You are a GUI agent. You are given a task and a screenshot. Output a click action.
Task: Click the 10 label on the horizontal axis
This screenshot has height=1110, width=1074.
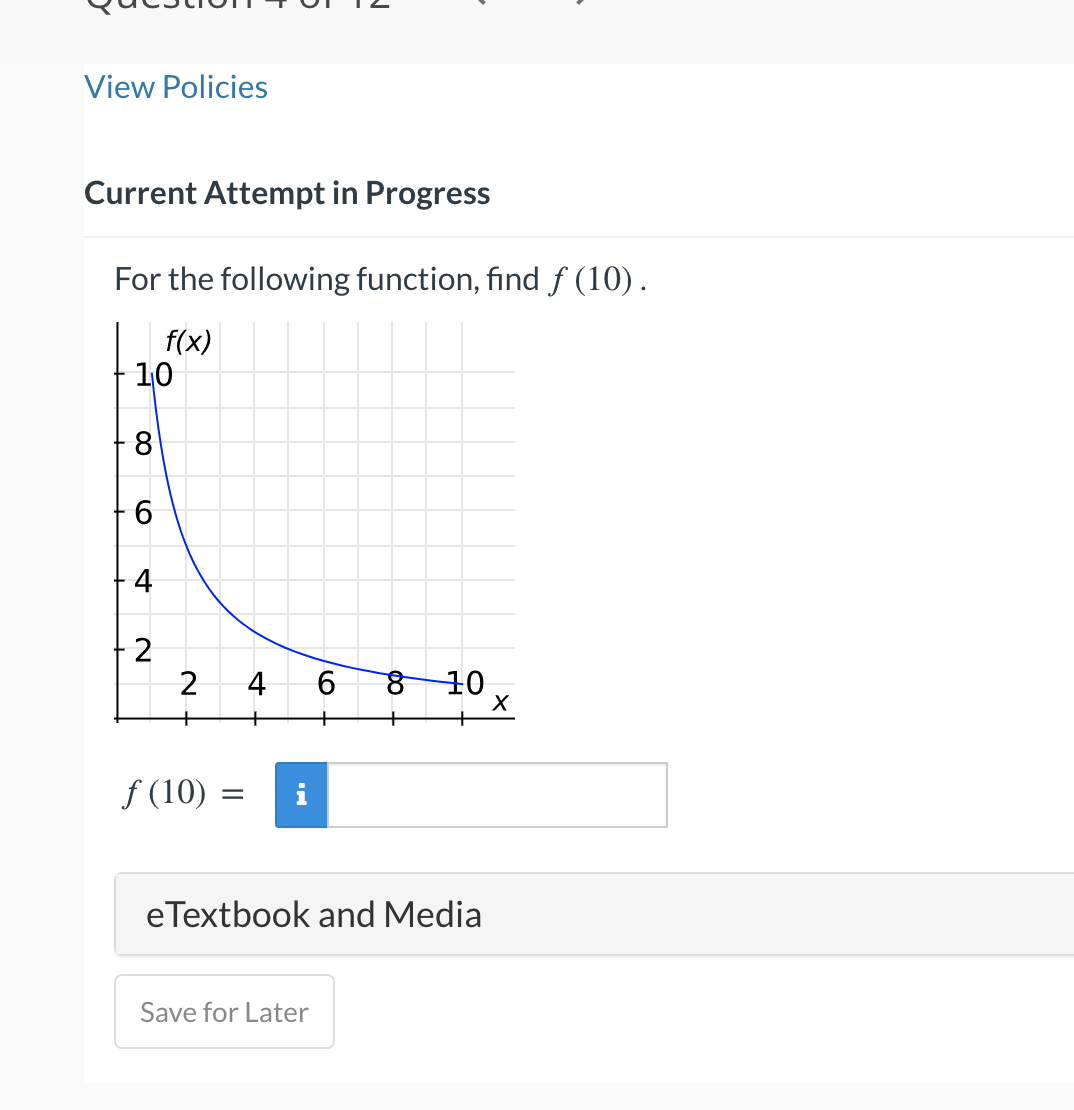[x=464, y=683]
